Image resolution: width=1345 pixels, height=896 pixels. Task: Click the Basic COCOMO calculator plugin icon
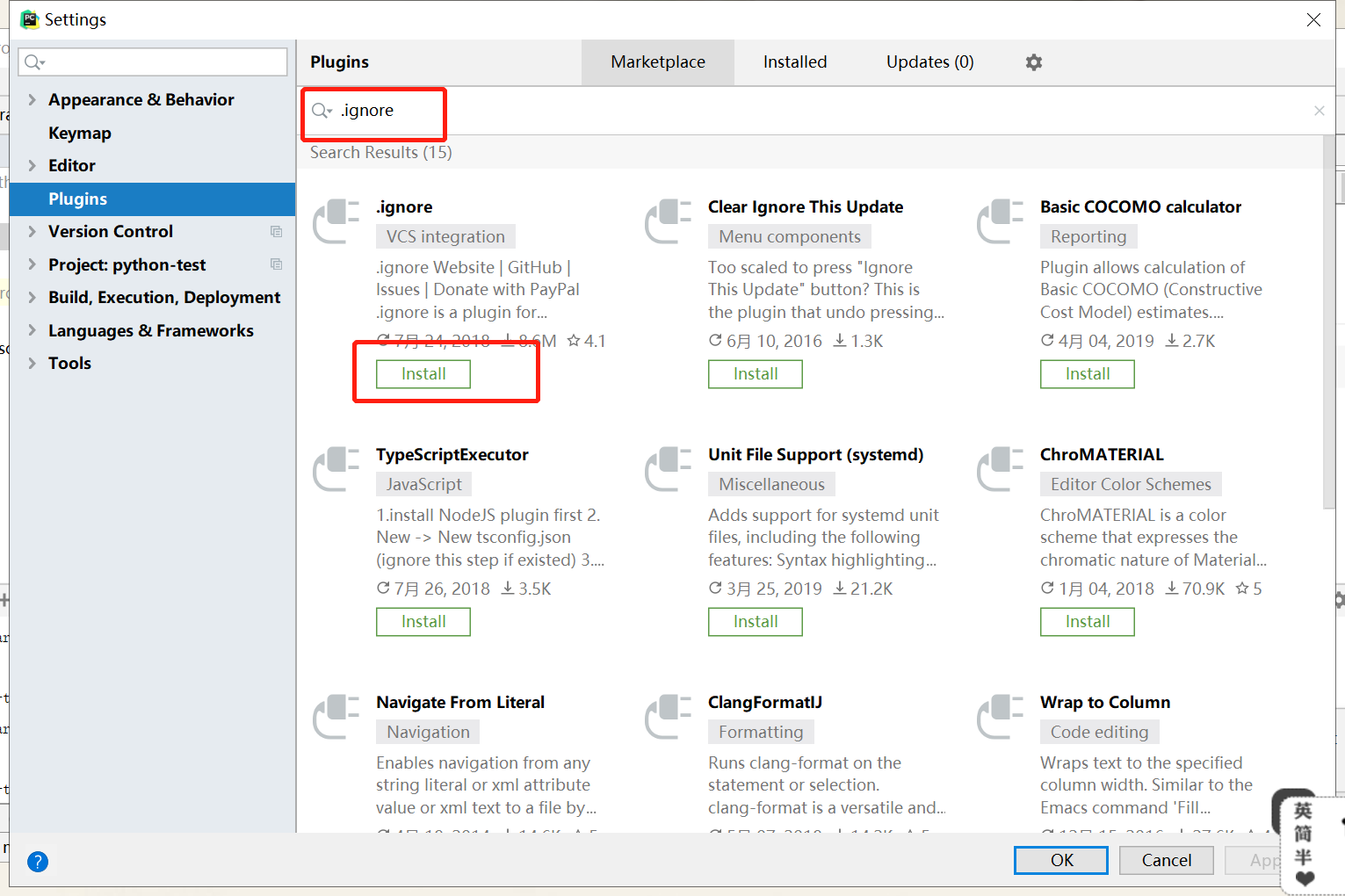(x=1001, y=221)
